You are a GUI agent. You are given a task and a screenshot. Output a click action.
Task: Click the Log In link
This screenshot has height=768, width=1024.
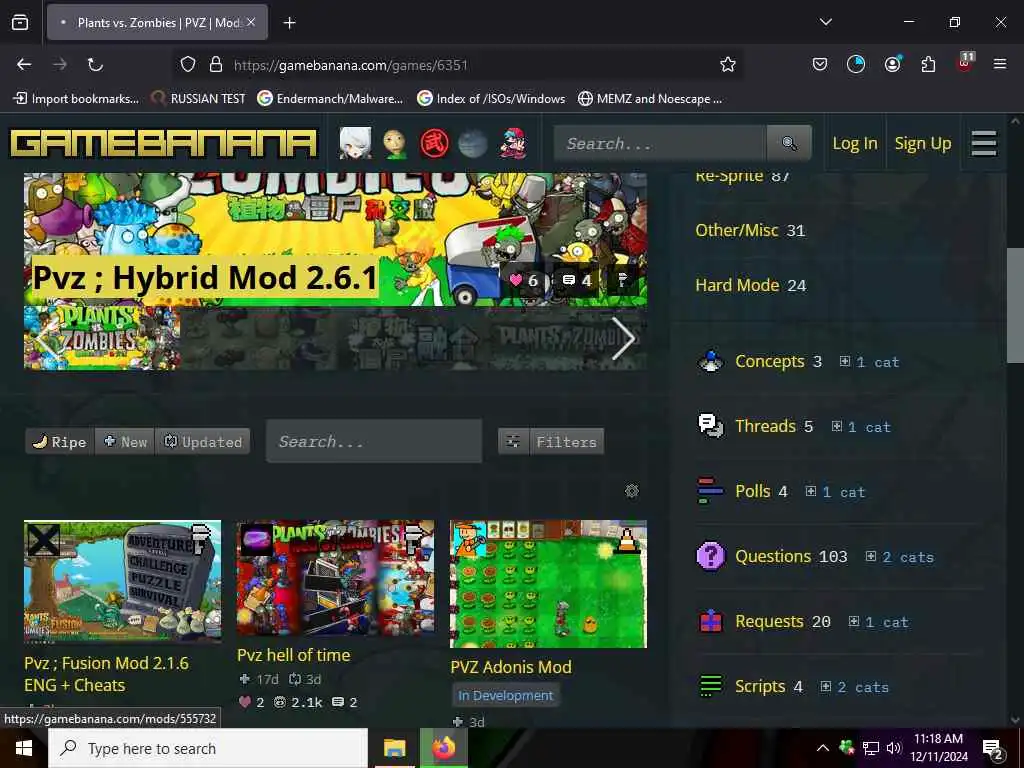(854, 143)
